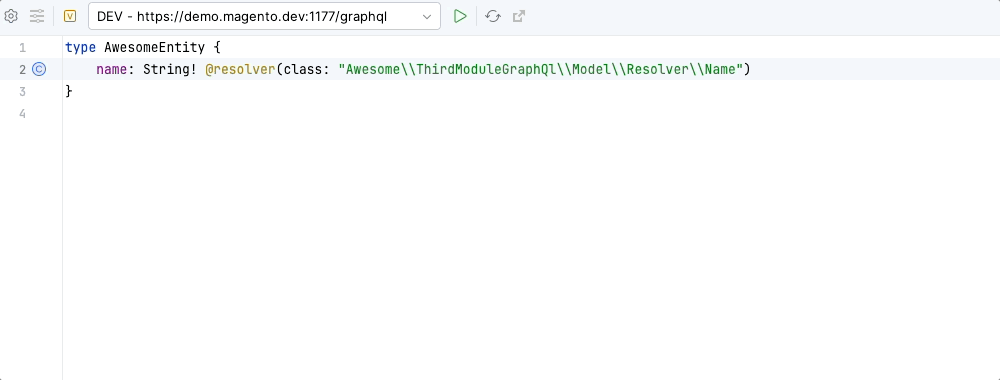
Task: Open the DEV endpoint dropdown
Action: click(x=264, y=17)
